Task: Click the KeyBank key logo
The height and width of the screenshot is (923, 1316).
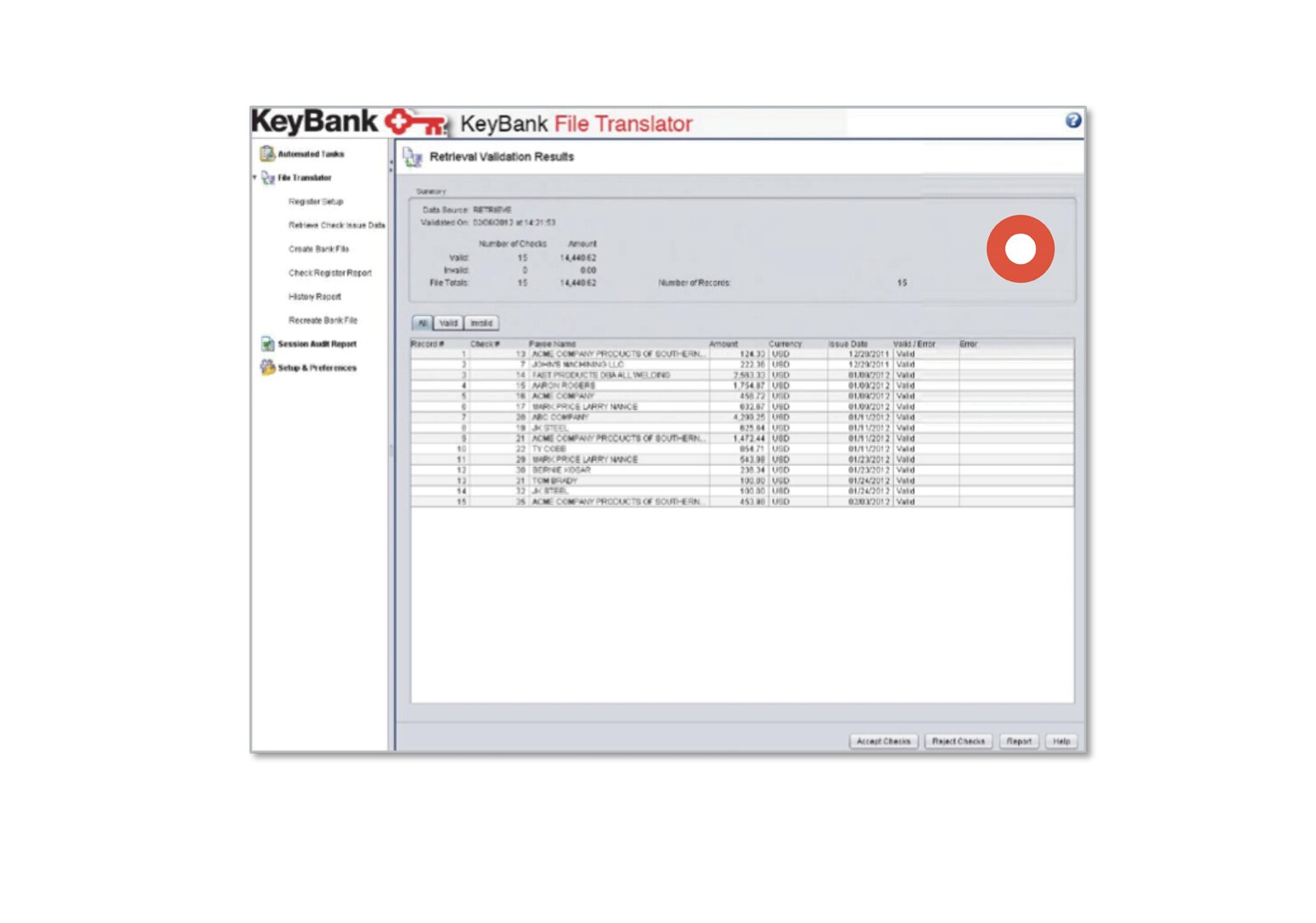Action: (x=416, y=124)
